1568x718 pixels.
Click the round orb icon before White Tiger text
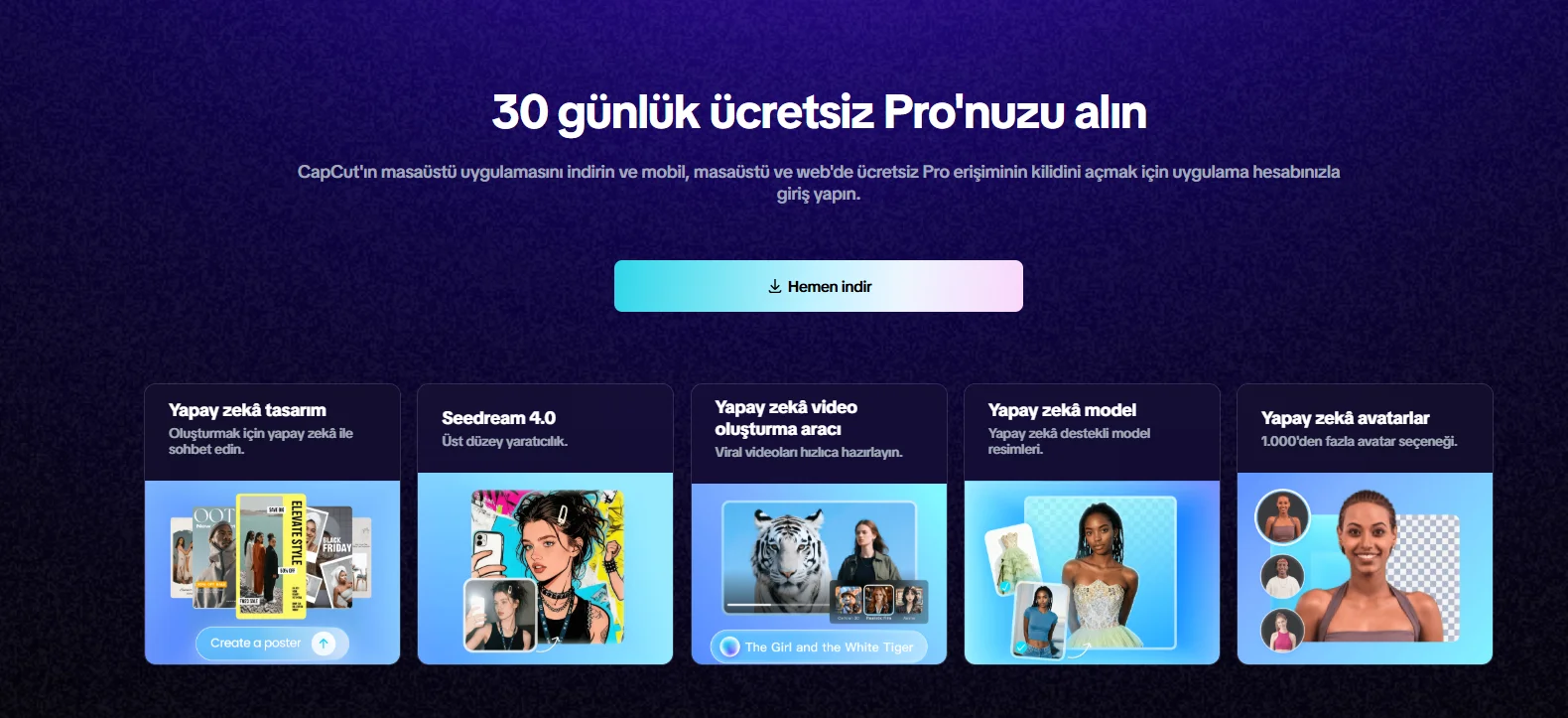(x=729, y=646)
